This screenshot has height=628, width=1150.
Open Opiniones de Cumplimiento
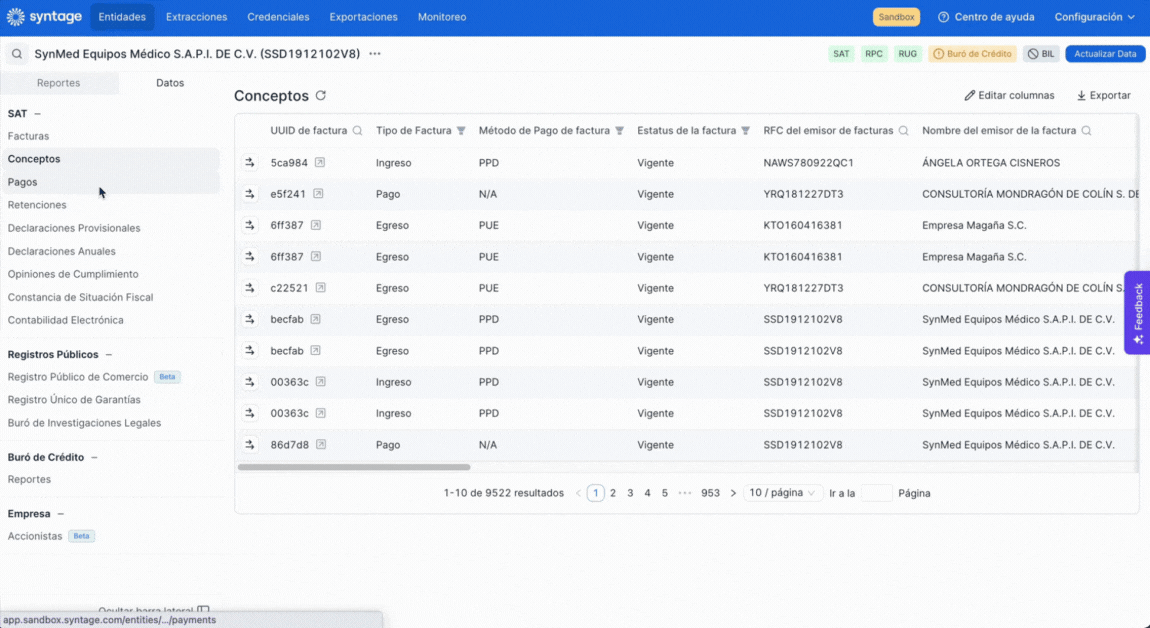coord(73,274)
